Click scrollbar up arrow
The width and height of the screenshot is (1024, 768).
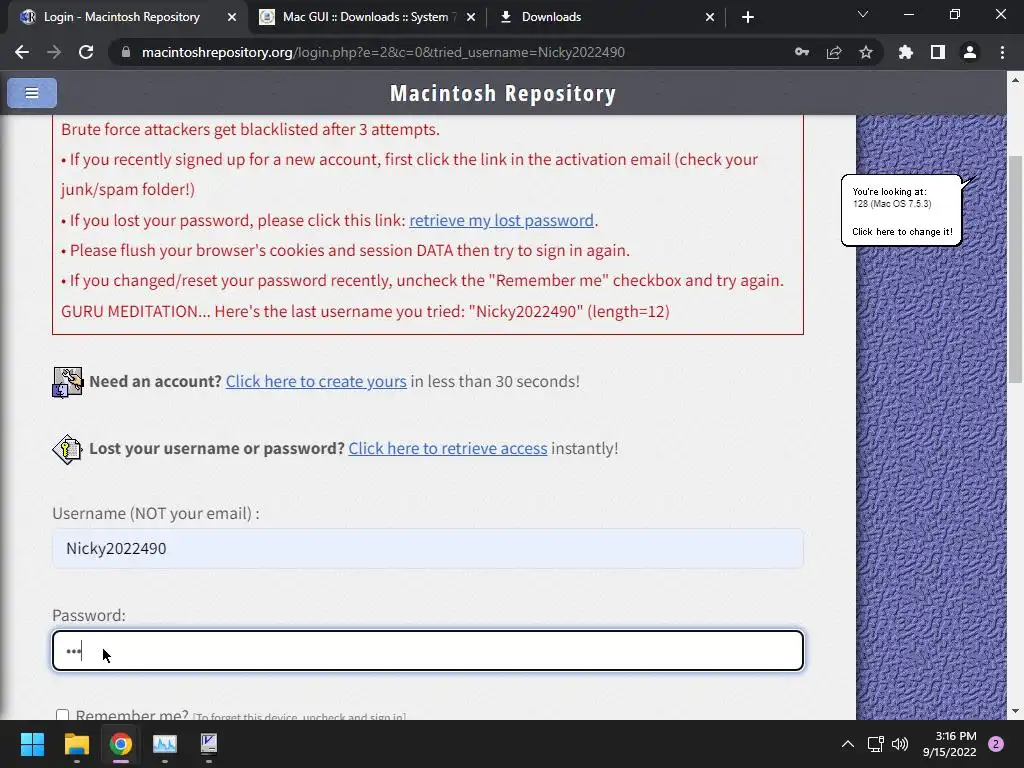[x=1015, y=80]
